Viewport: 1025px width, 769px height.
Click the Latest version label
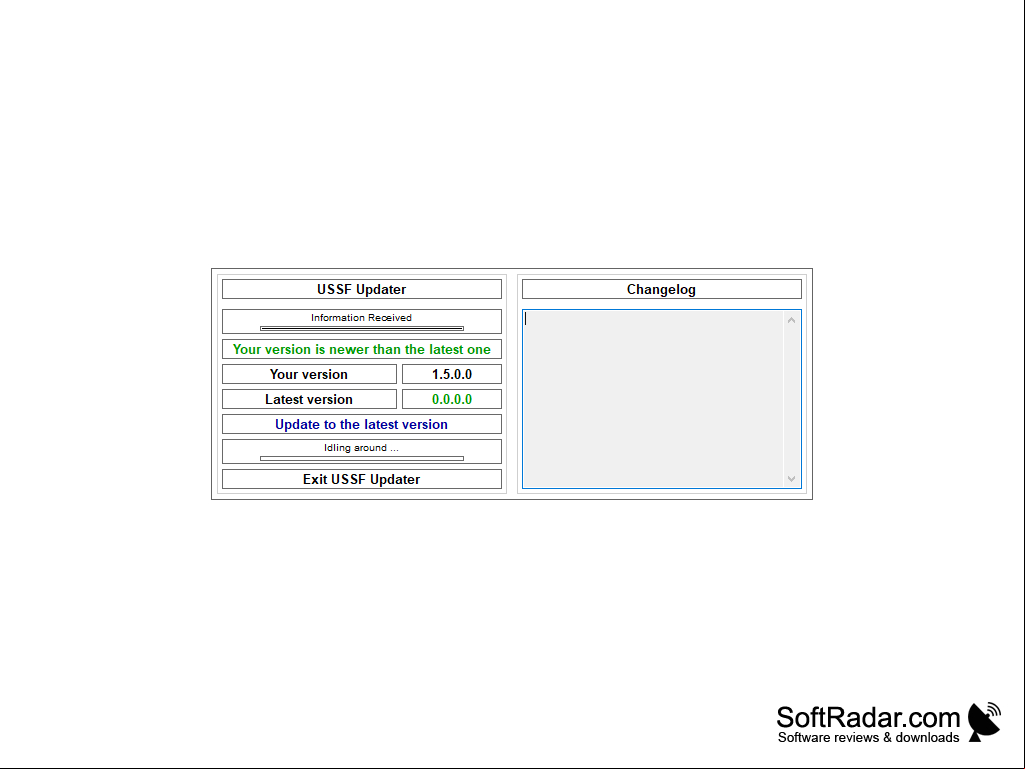point(309,399)
